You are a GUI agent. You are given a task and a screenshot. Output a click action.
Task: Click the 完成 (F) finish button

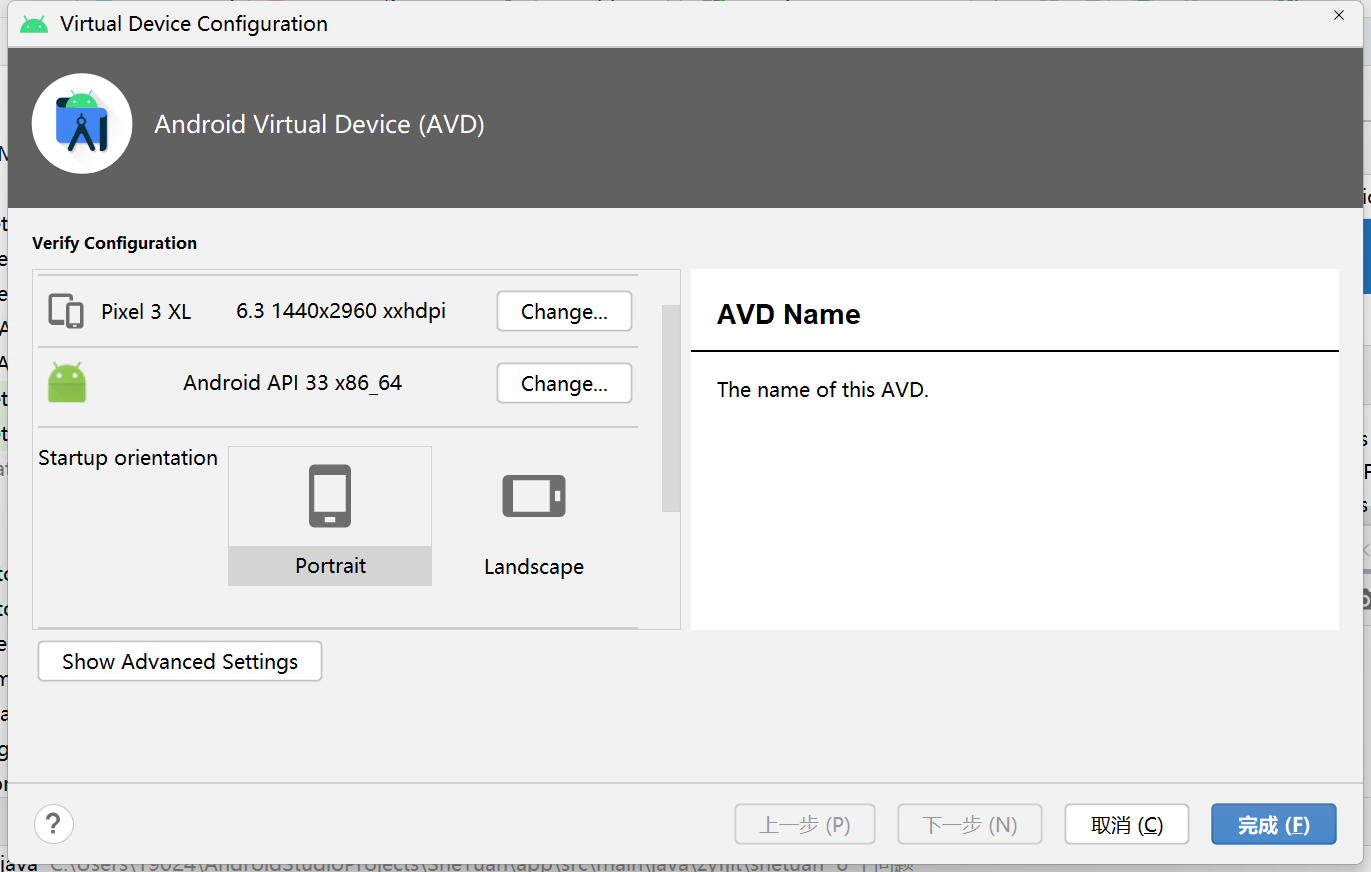1274,825
